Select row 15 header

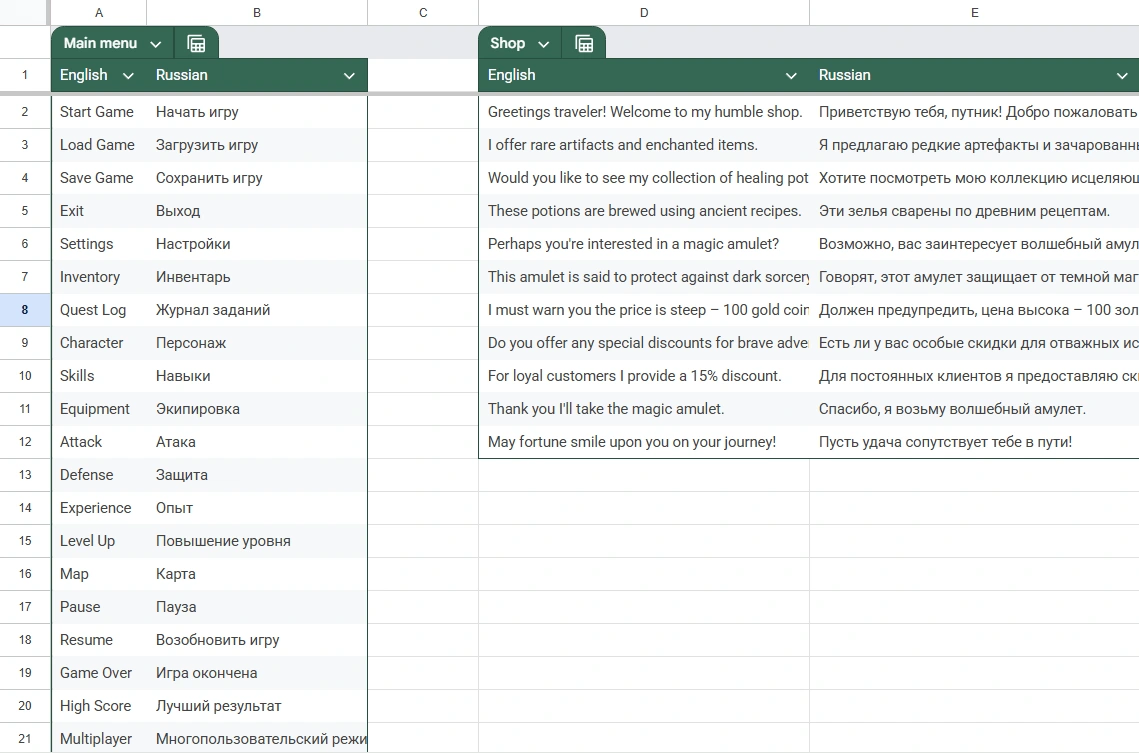tap(25, 541)
